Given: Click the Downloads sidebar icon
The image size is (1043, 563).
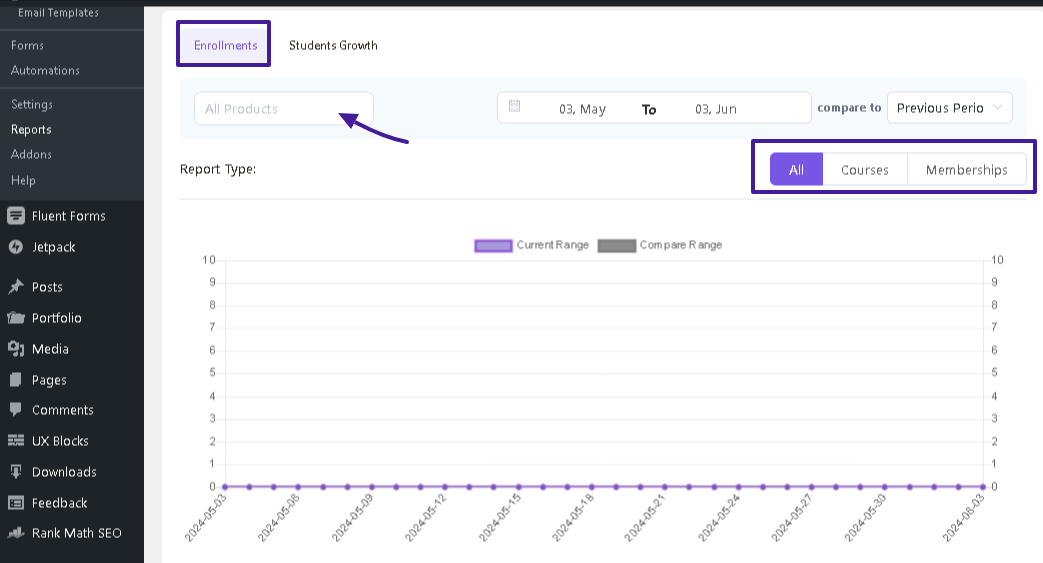Looking at the screenshot, I should tap(16, 472).
